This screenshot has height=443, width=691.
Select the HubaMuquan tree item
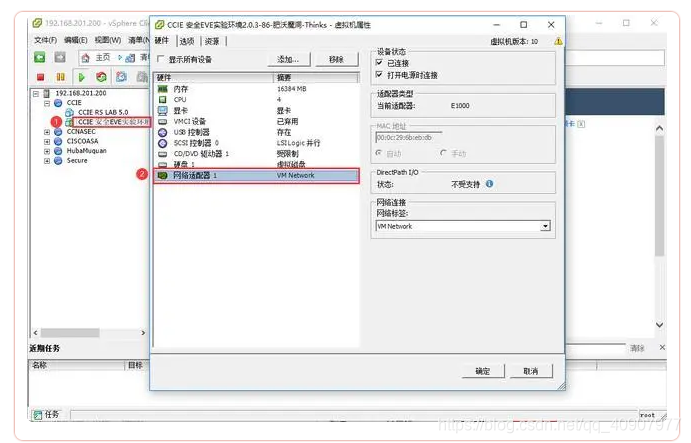[86, 151]
